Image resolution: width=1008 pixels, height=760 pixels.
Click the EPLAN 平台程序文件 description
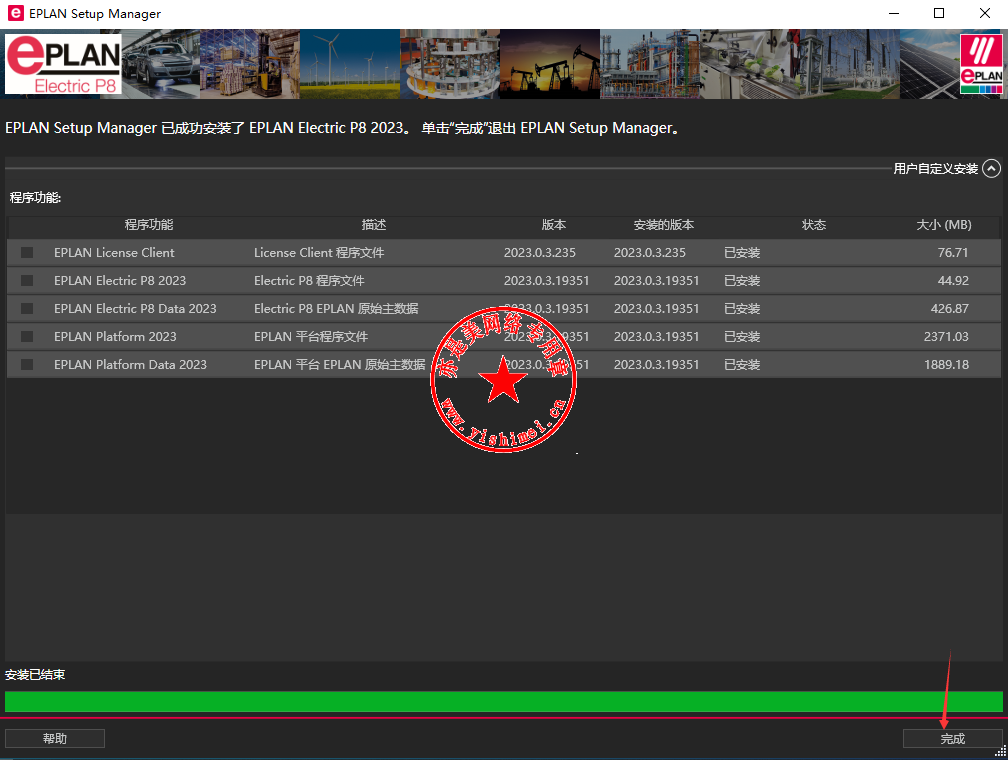tap(311, 336)
